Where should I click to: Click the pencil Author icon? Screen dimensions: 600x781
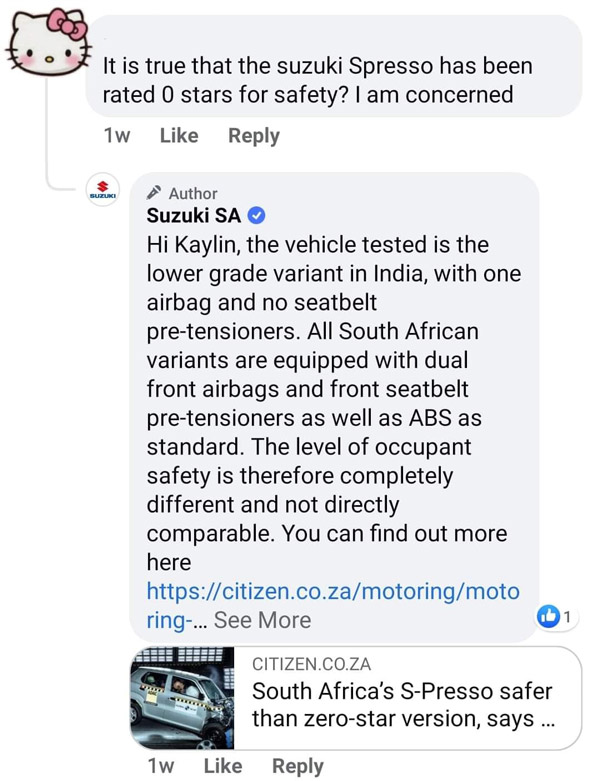(x=154, y=193)
